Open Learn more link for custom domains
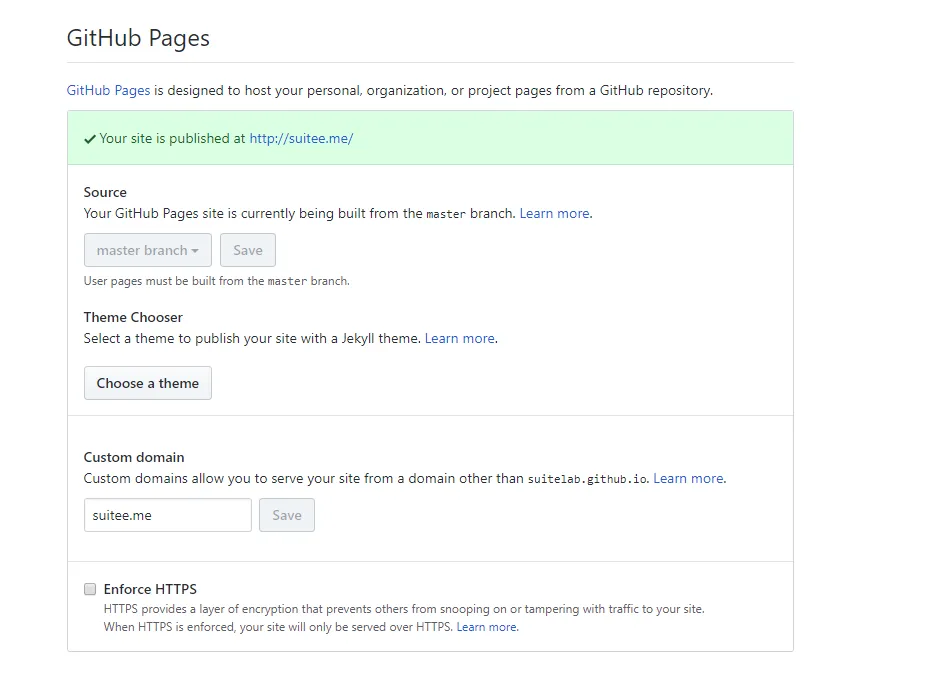This screenshot has width=934, height=686. click(x=688, y=478)
